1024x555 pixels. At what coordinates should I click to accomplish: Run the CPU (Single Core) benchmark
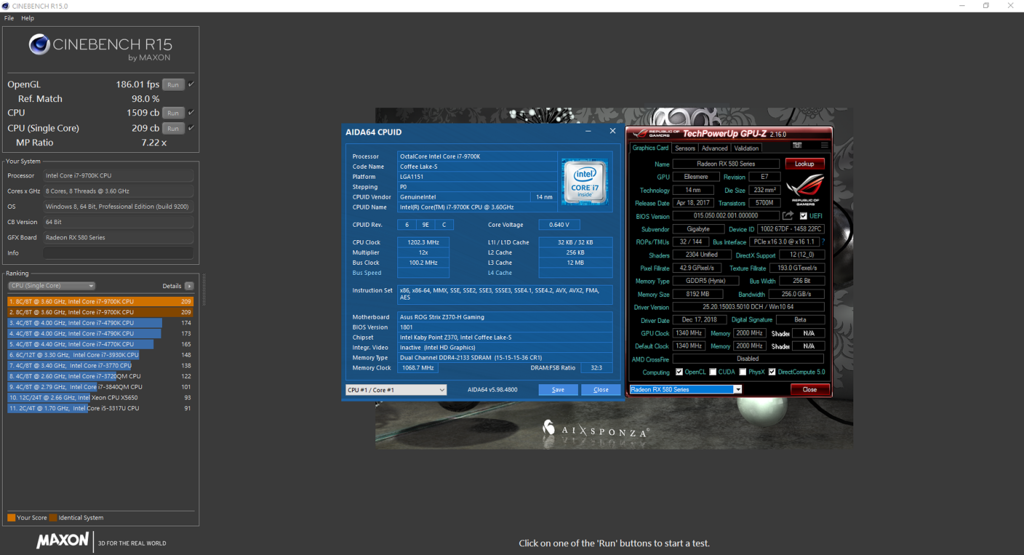(x=173, y=128)
